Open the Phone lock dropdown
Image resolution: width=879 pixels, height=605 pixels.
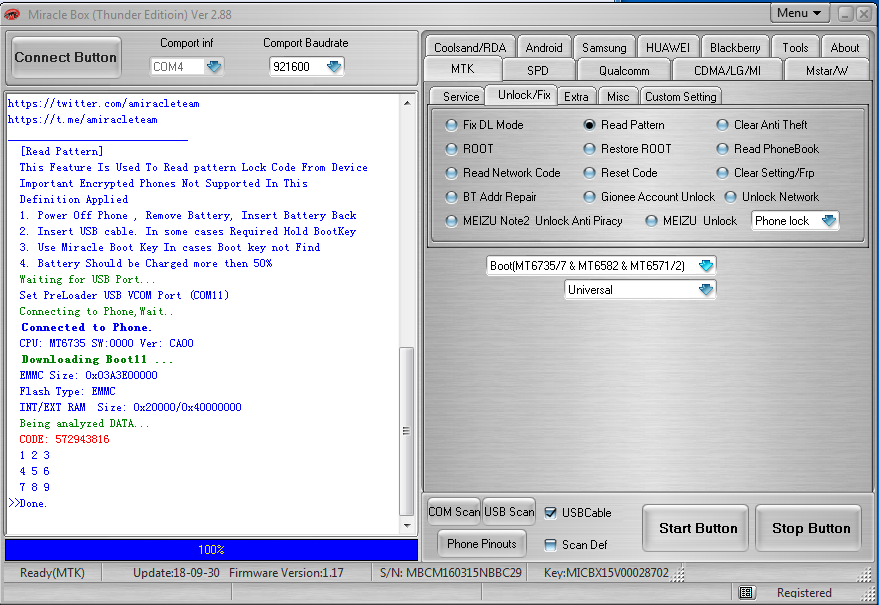(x=829, y=221)
